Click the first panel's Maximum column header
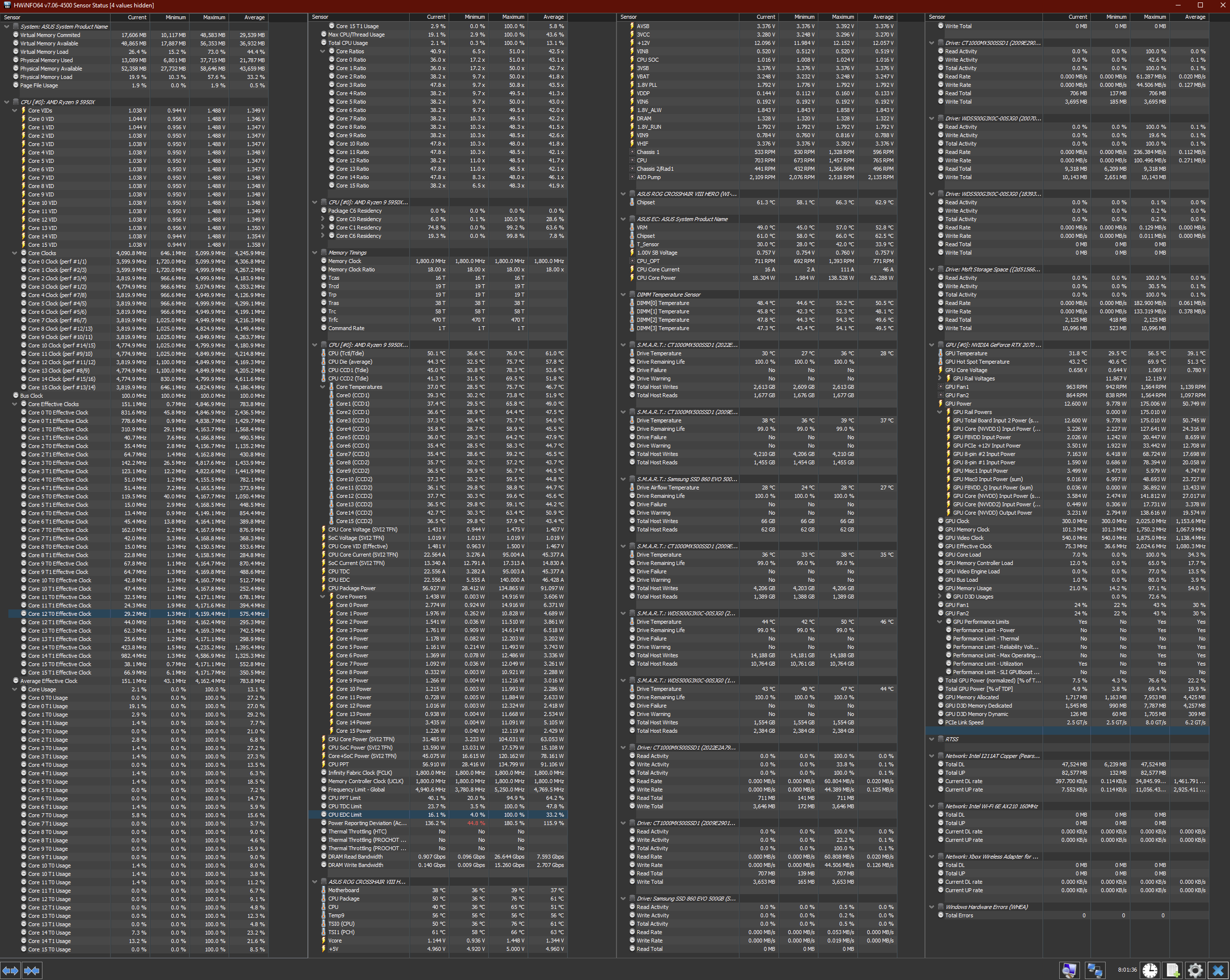 [x=209, y=17]
